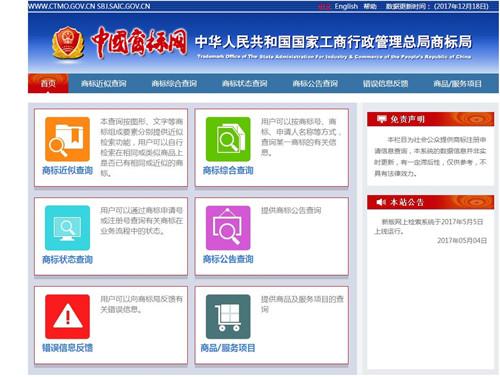Click the 用户可以向商标局反馈有关错误信息 description
Viewport: 500px width, 377px height.
pos(141,304)
